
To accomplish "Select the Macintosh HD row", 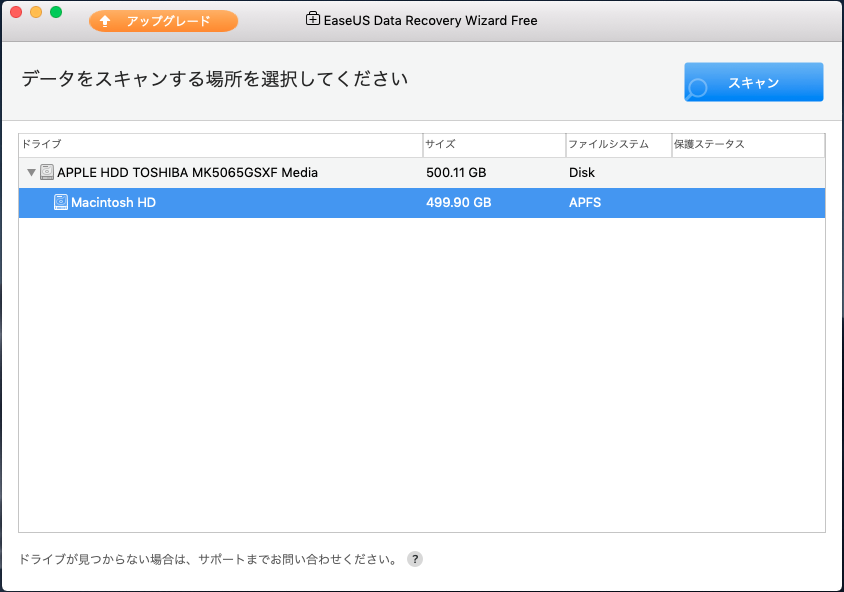I will point(422,203).
